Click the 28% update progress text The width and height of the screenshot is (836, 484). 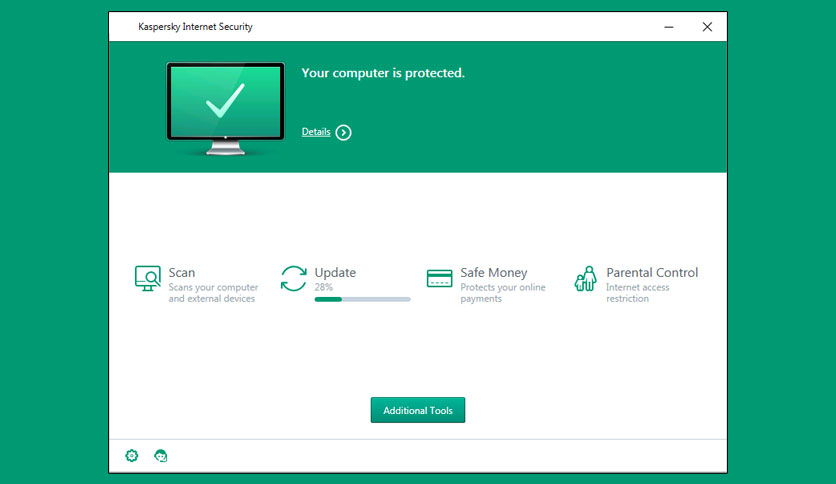324,287
